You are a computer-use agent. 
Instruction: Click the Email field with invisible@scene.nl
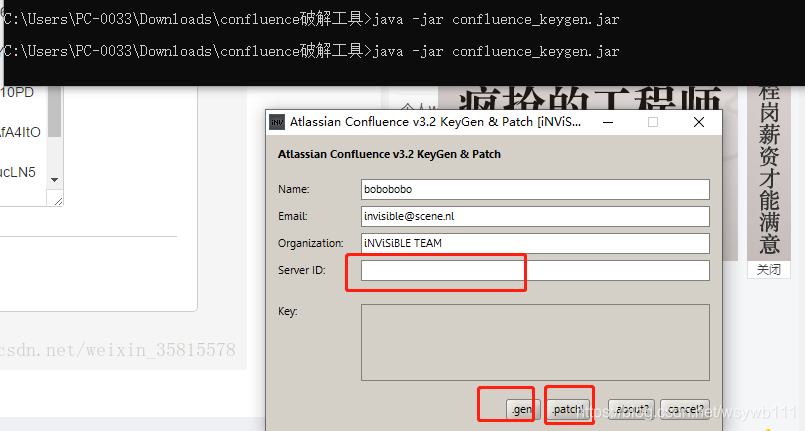point(535,217)
